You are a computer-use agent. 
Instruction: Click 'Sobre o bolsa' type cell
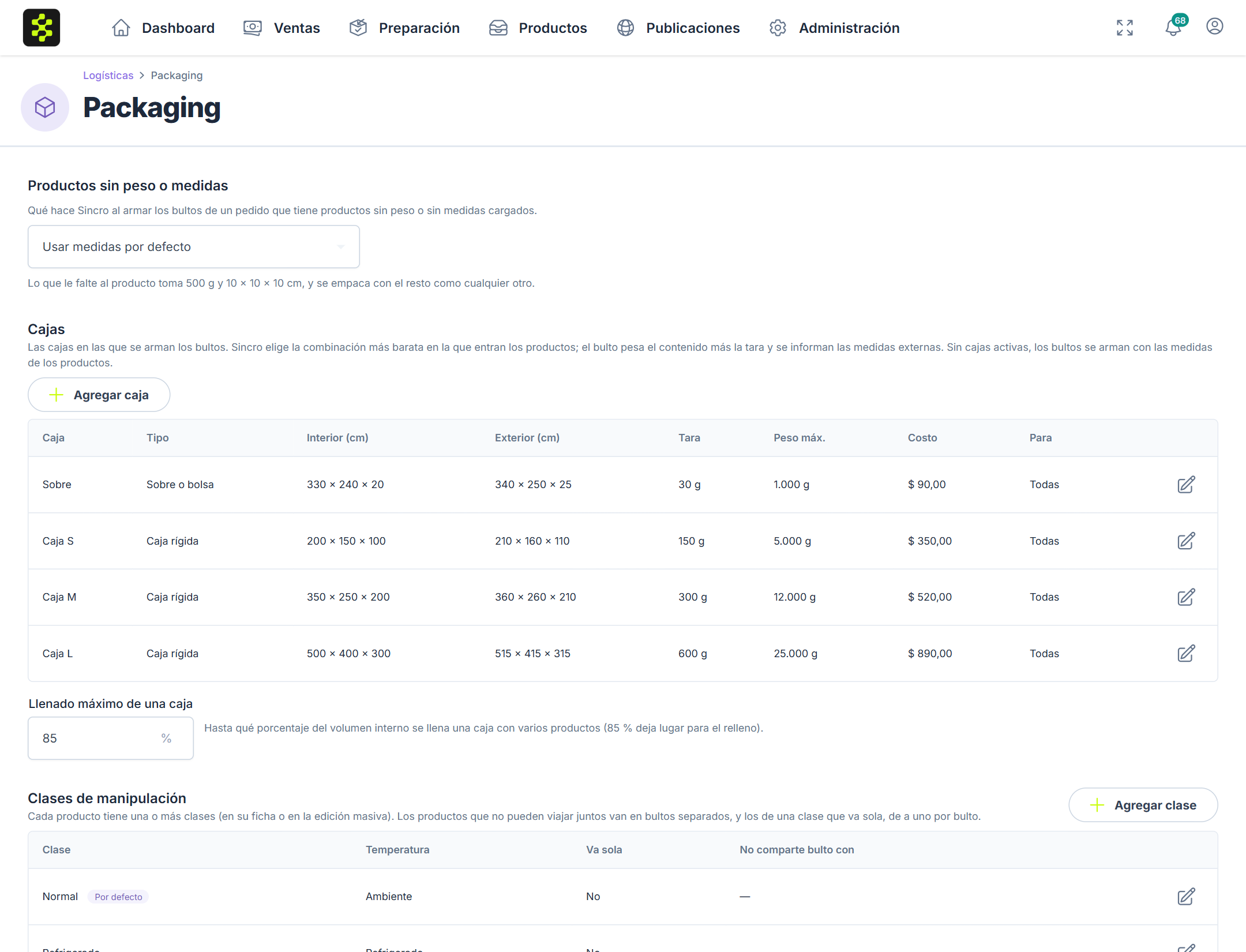click(x=180, y=485)
